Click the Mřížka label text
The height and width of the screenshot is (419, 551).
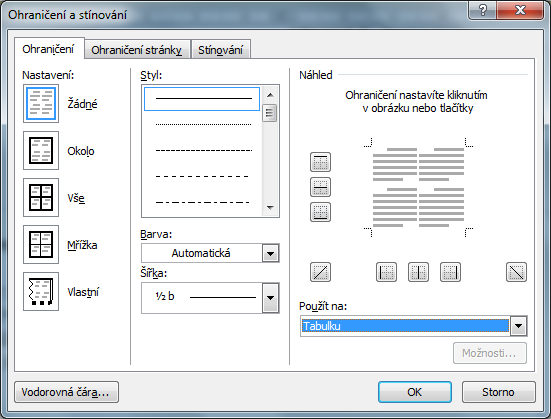[x=82, y=245]
